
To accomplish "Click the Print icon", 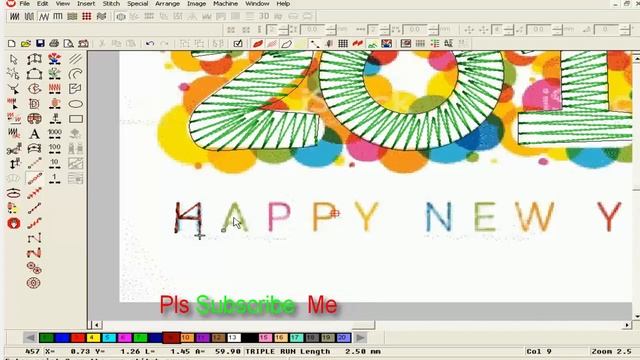I will 54,43.
